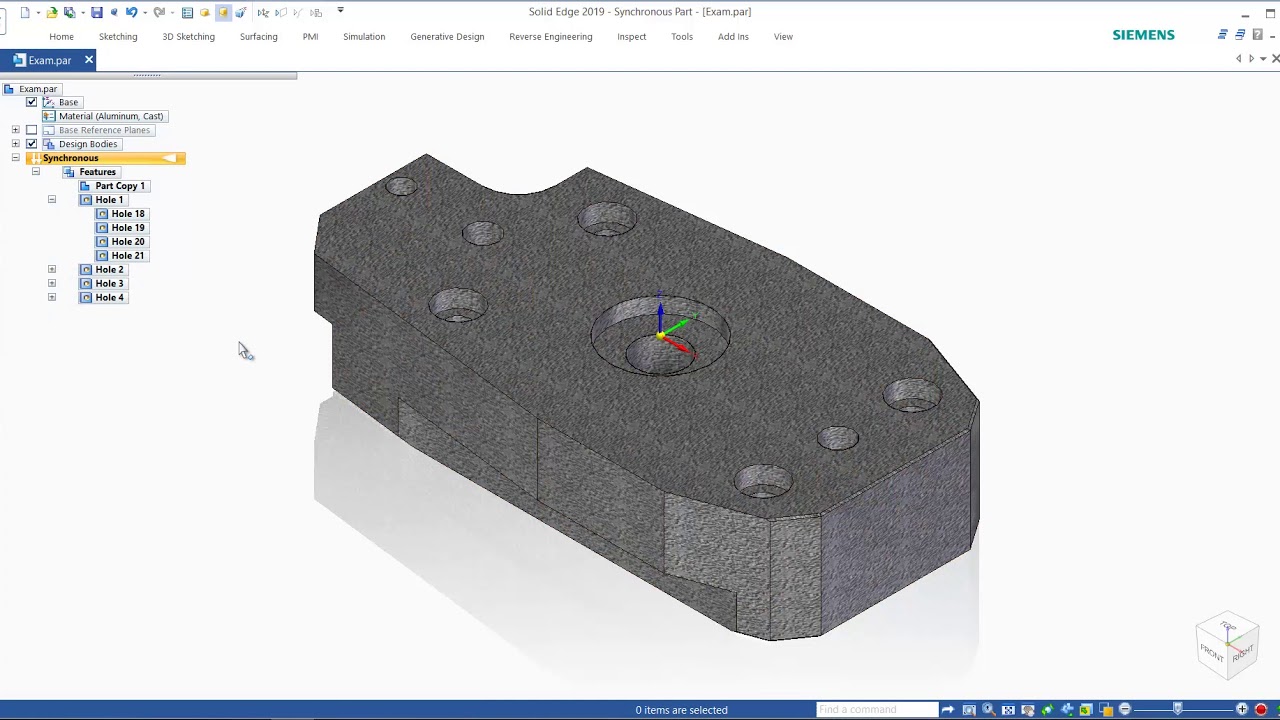The width and height of the screenshot is (1280, 720).
Task: Select Part Copy 1 in the feature tree
Action: [120, 186]
